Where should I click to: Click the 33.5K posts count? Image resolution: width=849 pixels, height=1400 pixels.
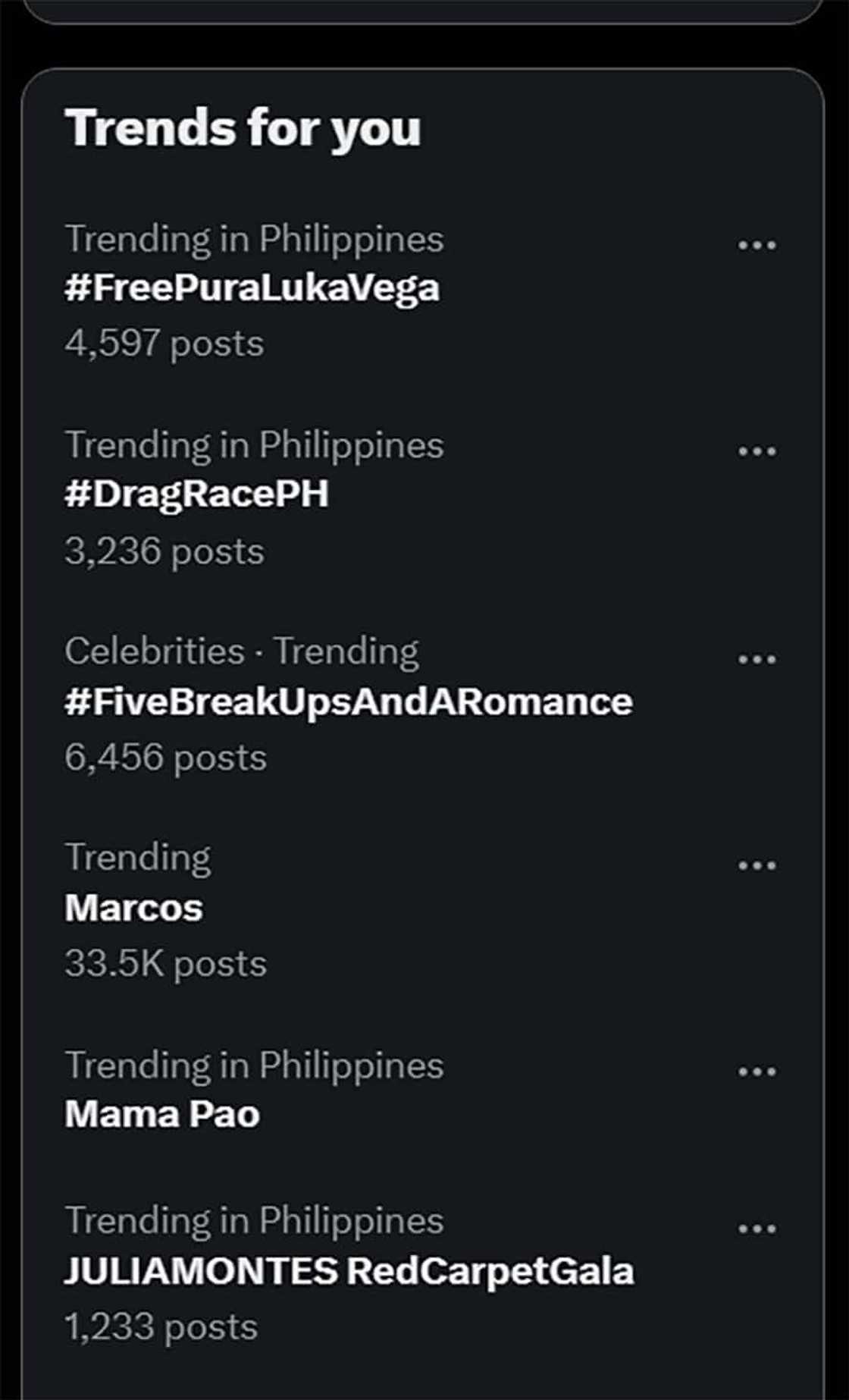pyautogui.click(x=165, y=964)
